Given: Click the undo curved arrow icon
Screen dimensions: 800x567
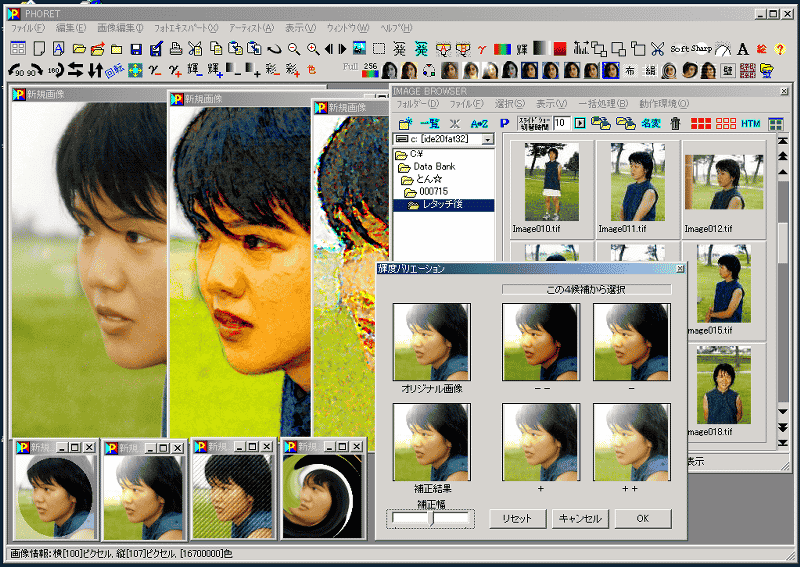Looking at the screenshot, I should tap(274, 49).
